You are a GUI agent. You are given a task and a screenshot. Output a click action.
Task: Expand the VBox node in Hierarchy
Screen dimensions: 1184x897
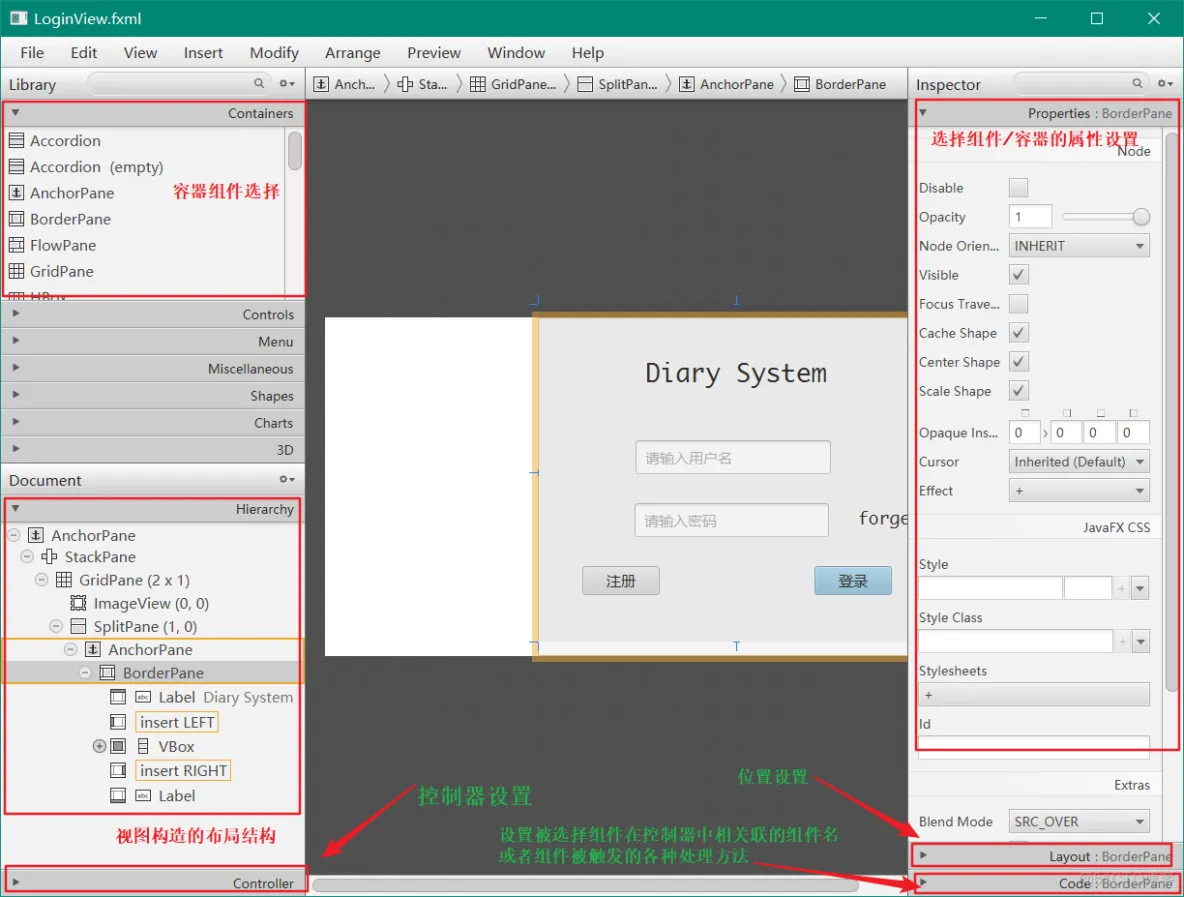[x=99, y=746]
